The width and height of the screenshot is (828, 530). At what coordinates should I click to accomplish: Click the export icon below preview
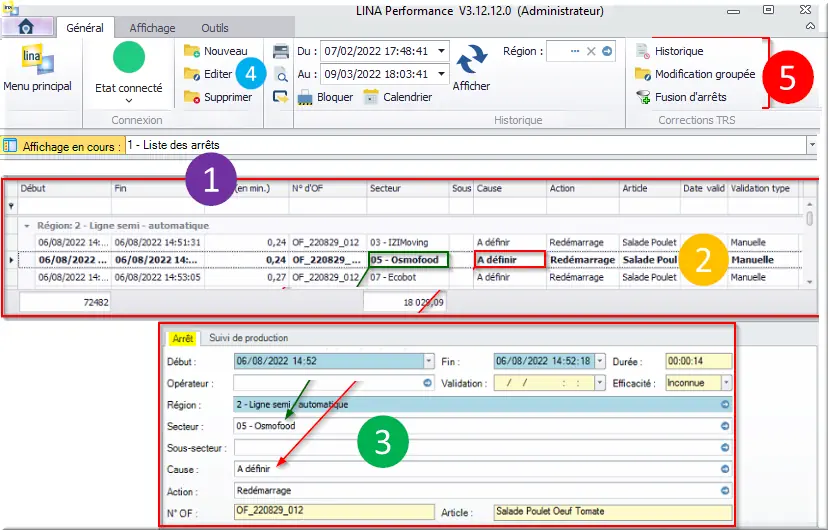pos(280,97)
